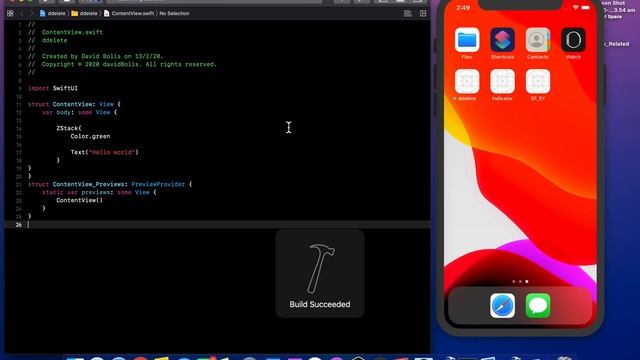Click the simulator Wi-Fi status icon
The height and width of the screenshot is (360, 640).
coord(576,8)
